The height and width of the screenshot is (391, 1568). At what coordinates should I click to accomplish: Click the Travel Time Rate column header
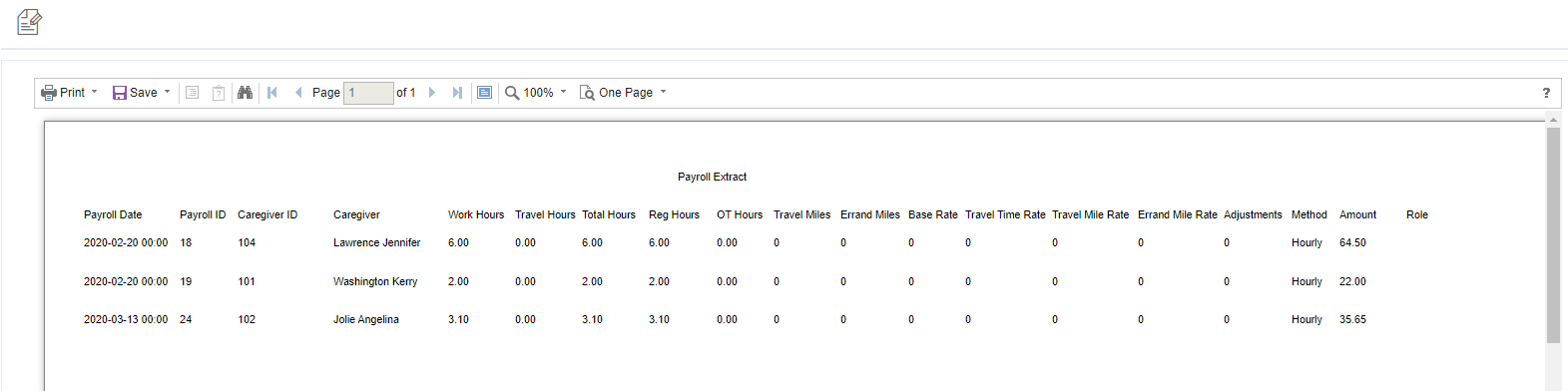click(x=1005, y=214)
